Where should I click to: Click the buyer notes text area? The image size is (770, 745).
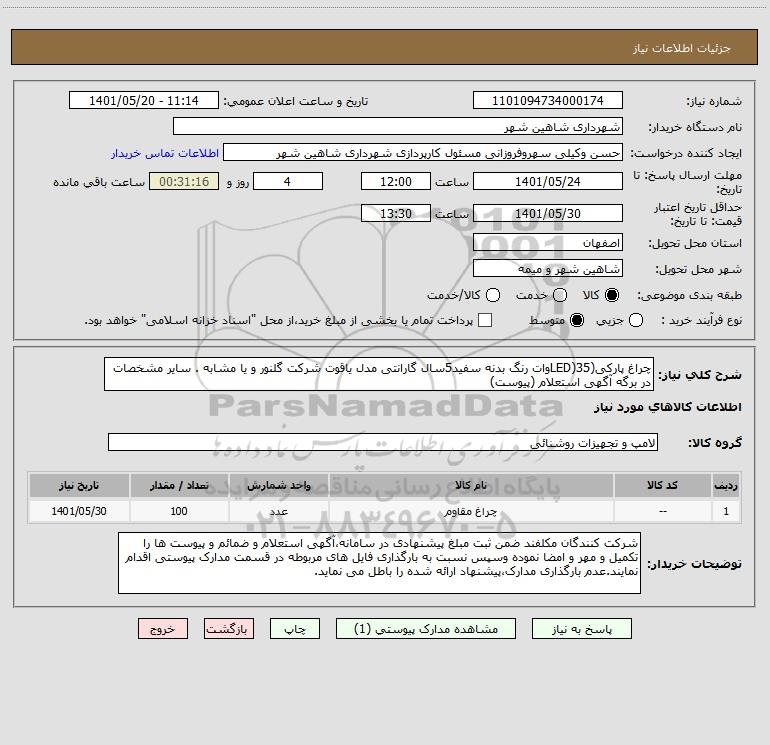pos(379,563)
